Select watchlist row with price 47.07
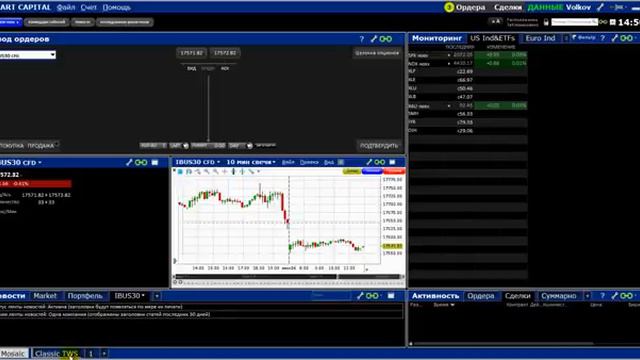Viewport: 640px width, 360px height. (x=468, y=97)
